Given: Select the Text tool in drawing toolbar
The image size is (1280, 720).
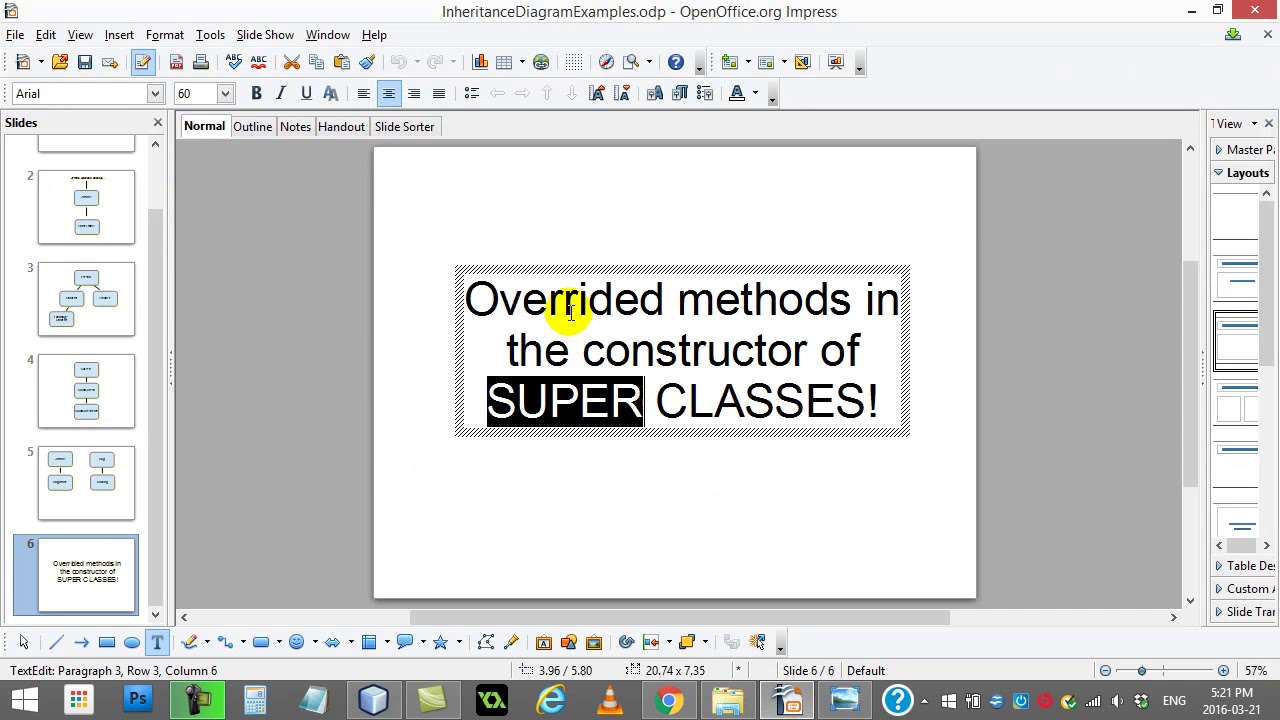Looking at the screenshot, I should [x=157, y=642].
